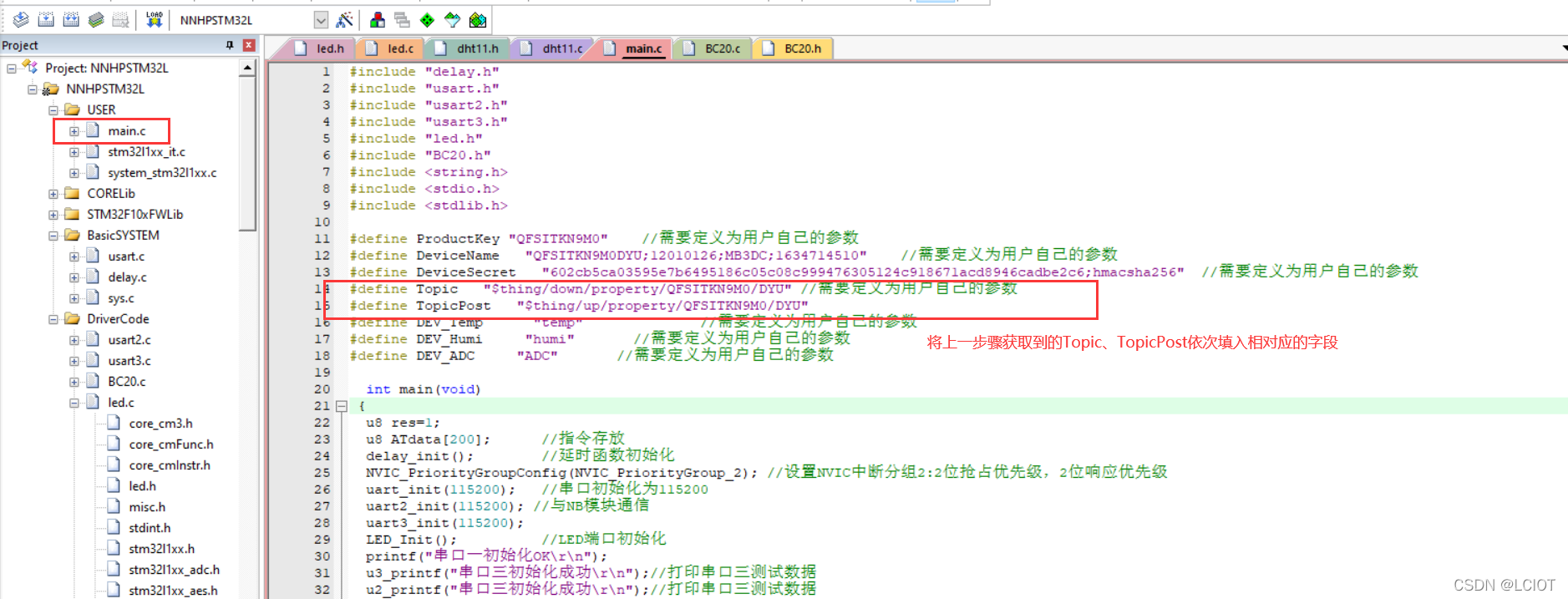Collapse the NNHPSTM32L target node
Image resolution: width=1568 pixels, height=599 pixels.
pyautogui.click(x=33, y=89)
